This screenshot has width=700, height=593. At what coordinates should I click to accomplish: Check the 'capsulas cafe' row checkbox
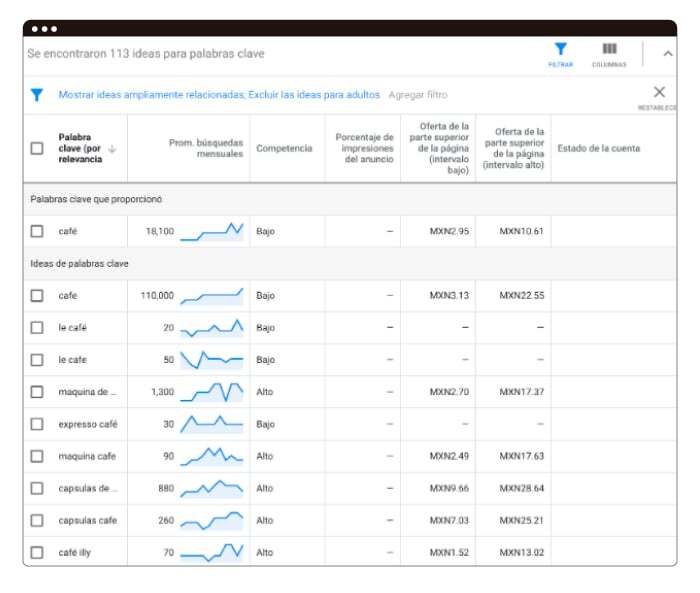[37, 520]
